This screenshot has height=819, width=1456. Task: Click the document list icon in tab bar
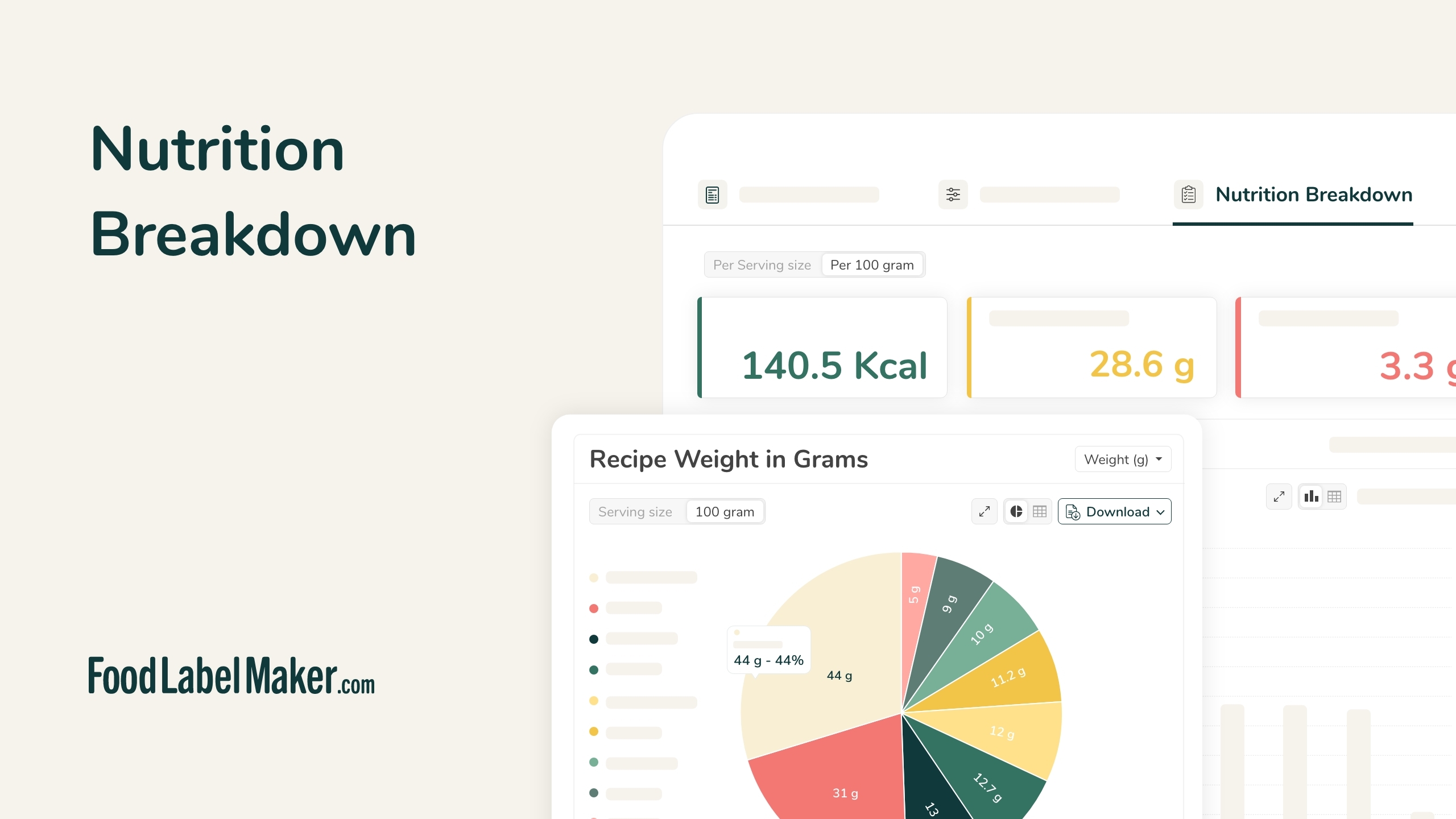712,195
